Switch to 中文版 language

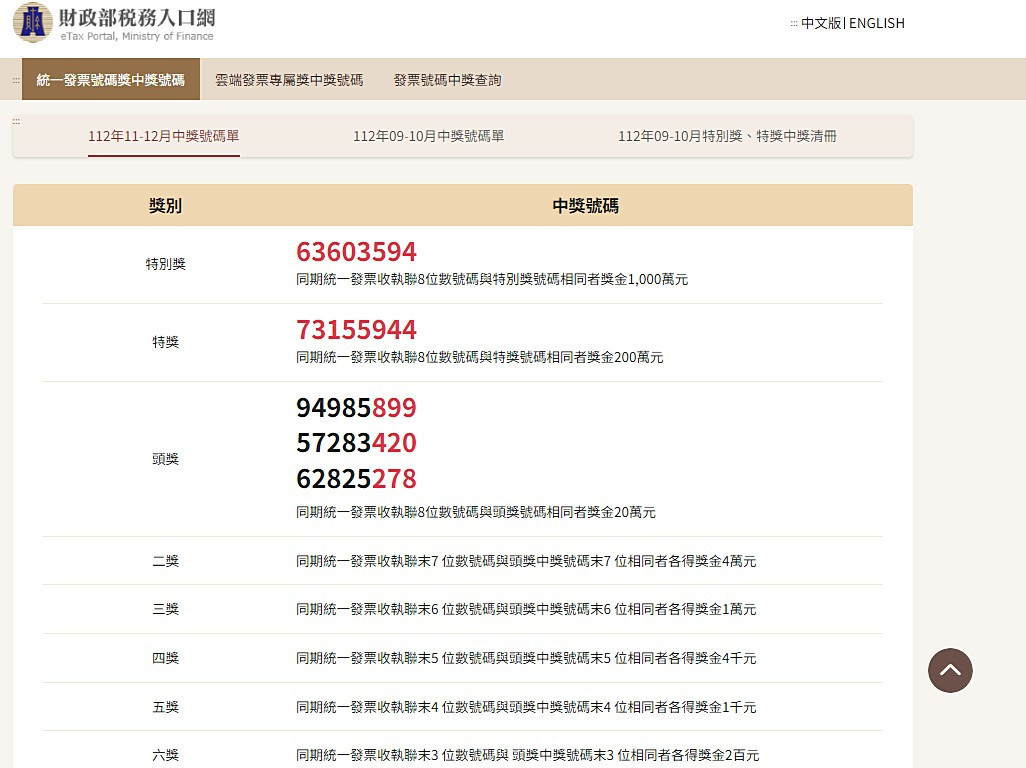(x=821, y=23)
